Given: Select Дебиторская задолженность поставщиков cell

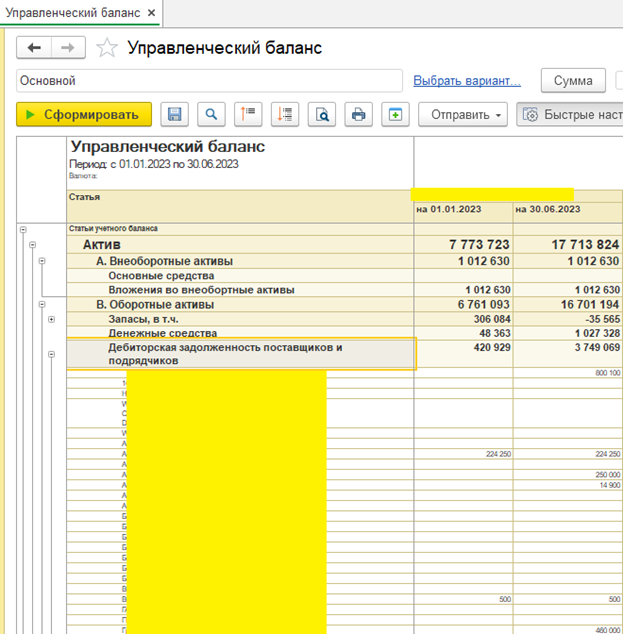Looking at the screenshot, I should 241,354.
